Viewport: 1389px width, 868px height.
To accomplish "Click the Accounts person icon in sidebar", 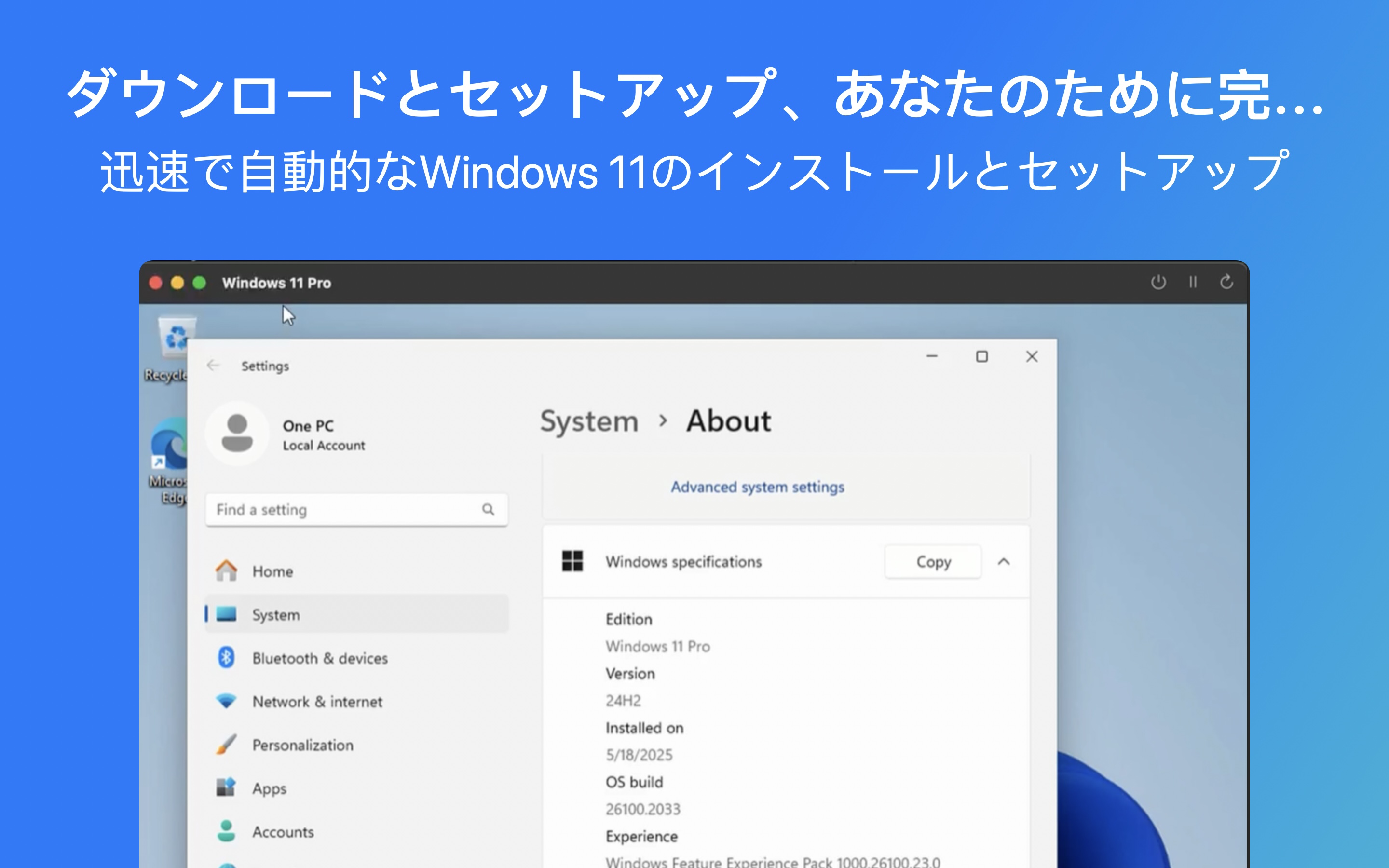I will pos(226,831).
